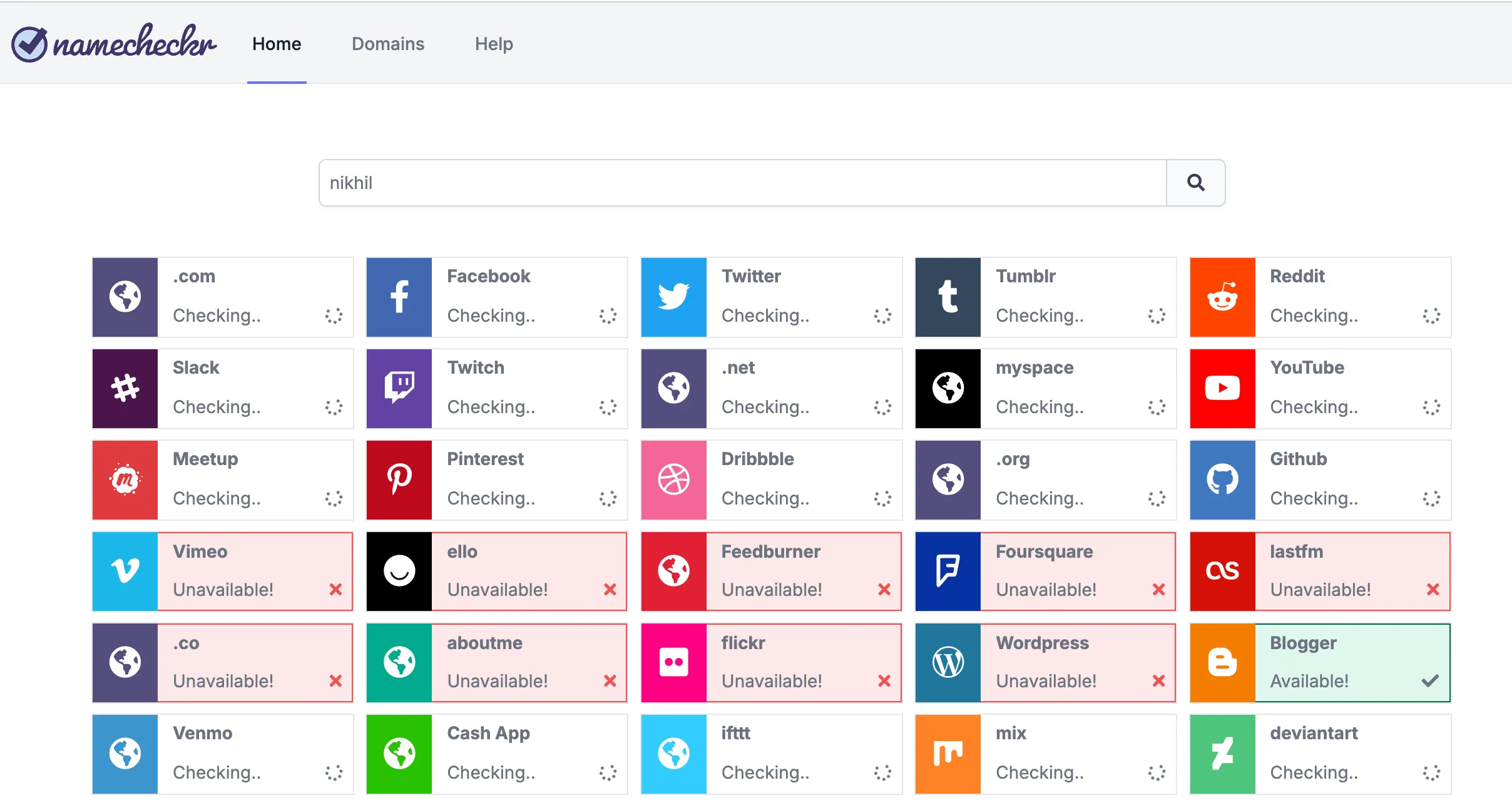Screen dimensions: 1512x805
Task: Focus the username search field containing nikhil
Action: pos(743,183)
